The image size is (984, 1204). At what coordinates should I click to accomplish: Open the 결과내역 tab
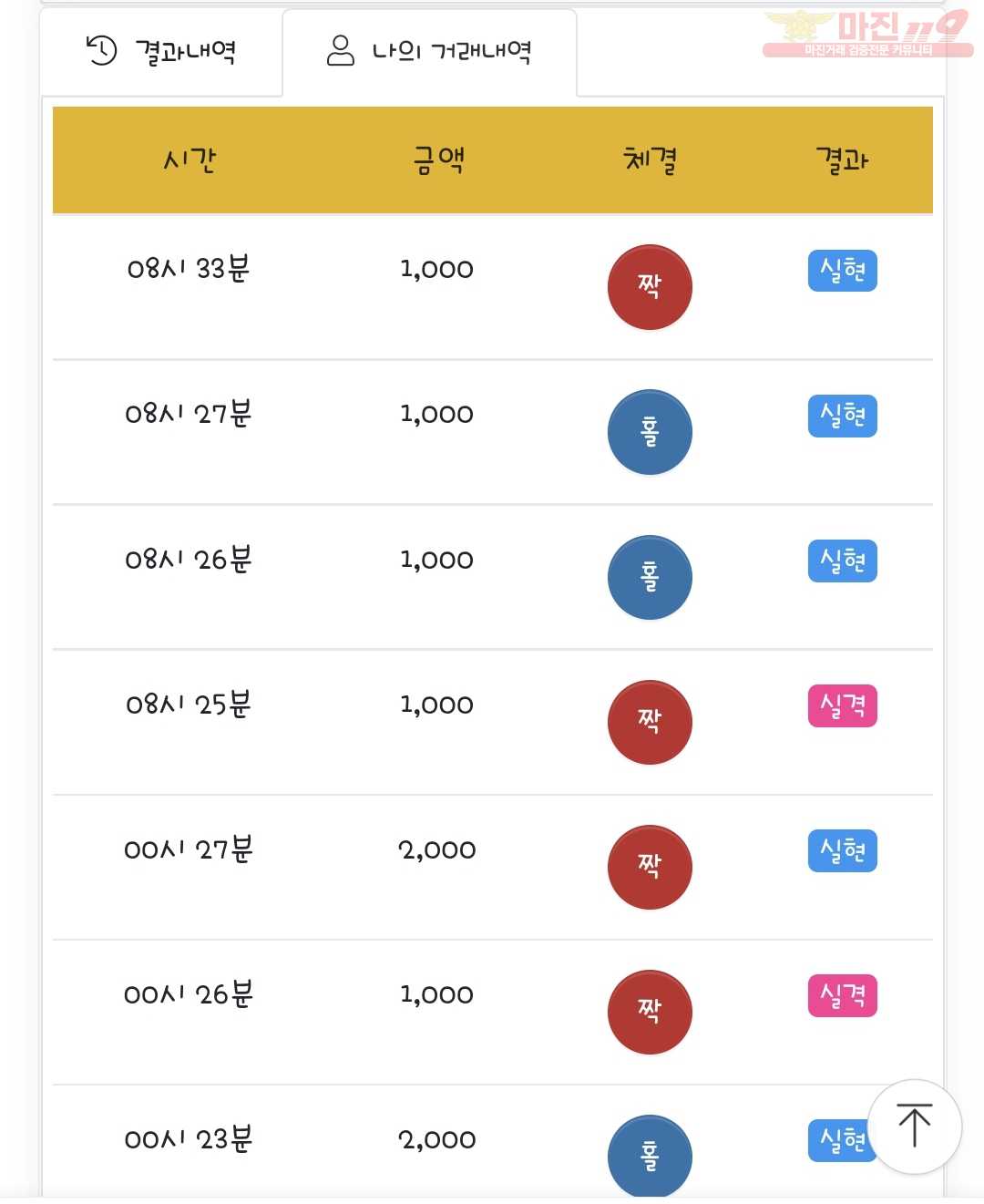pyautogui.click(x=161, y=51)
